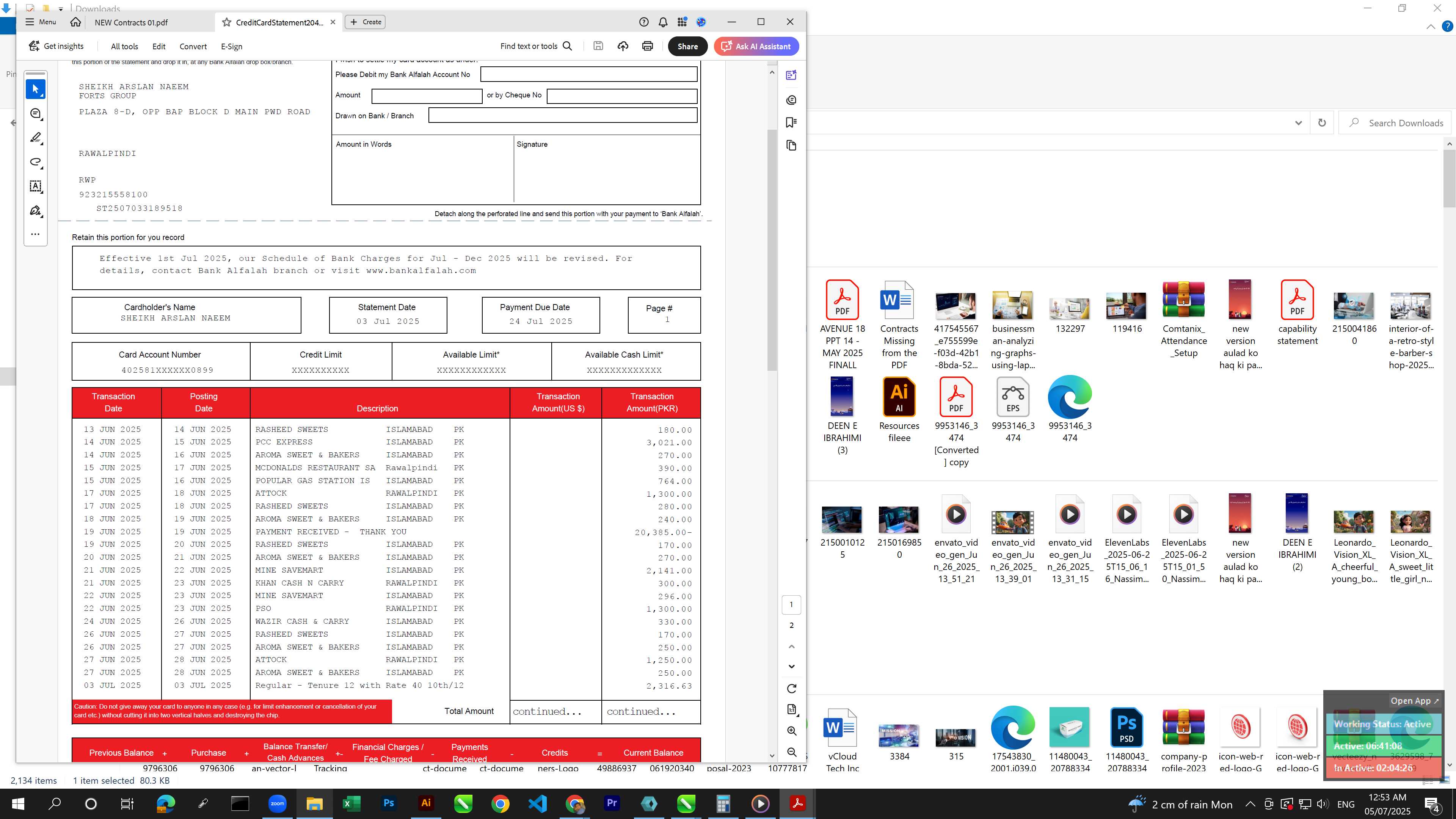Zoom in the PDF view

click(x=791, y=731)
